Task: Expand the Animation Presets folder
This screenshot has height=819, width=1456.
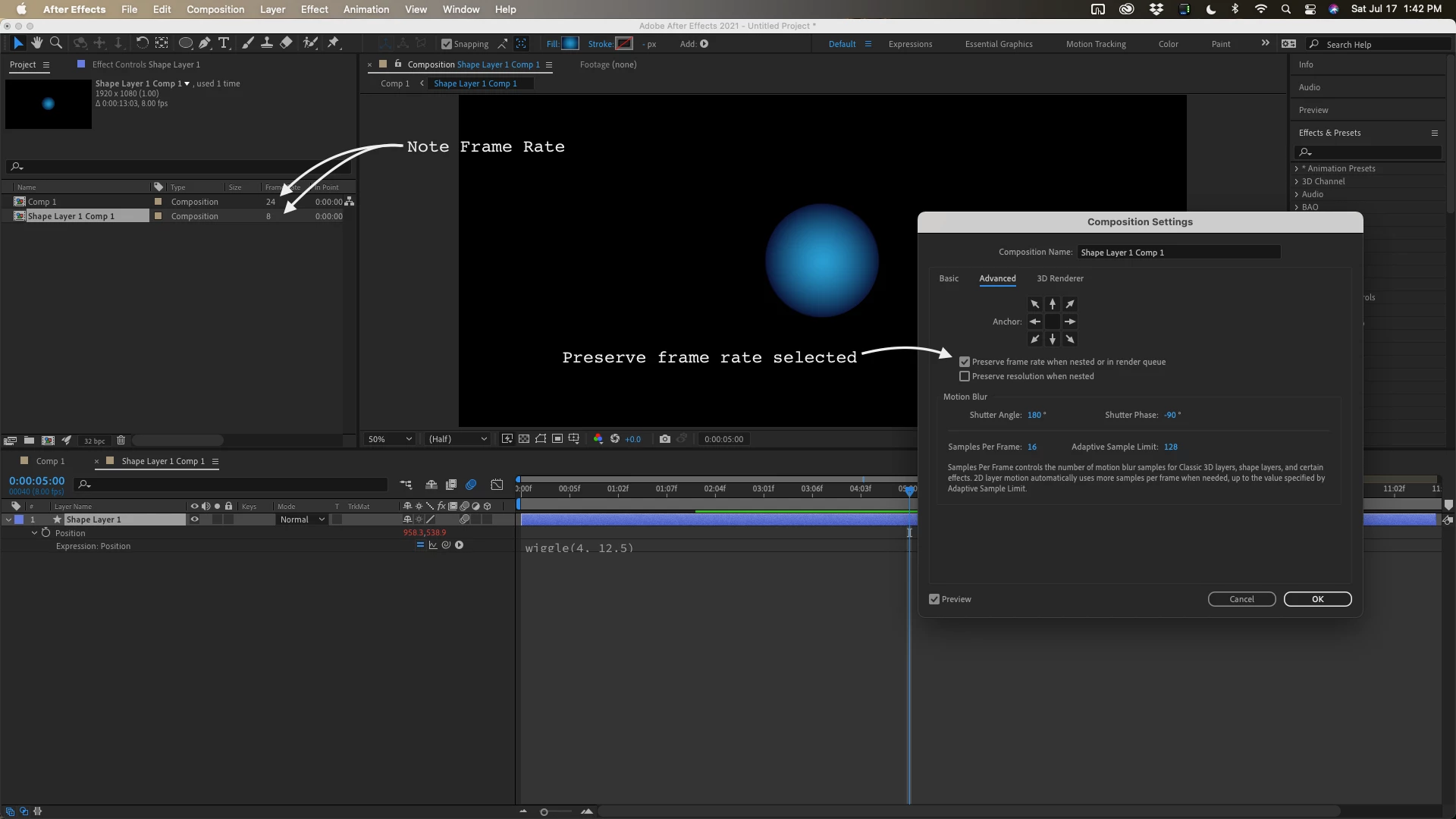Action: pos(1296,168)
